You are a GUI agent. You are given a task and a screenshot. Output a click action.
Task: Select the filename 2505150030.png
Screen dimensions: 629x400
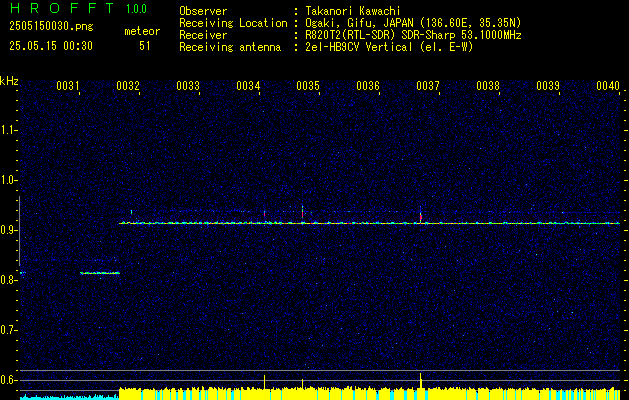point(51,27)
